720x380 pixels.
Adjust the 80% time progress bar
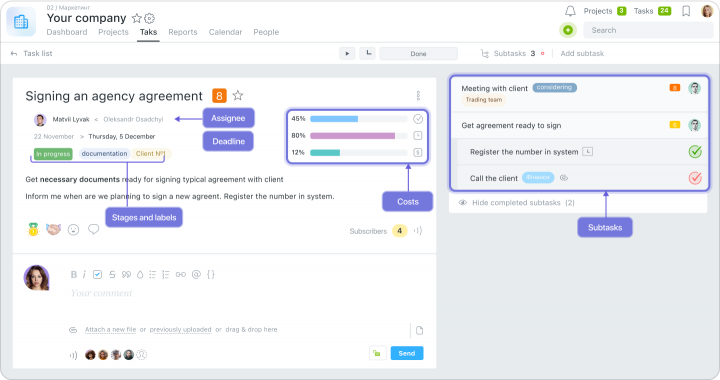359,136
